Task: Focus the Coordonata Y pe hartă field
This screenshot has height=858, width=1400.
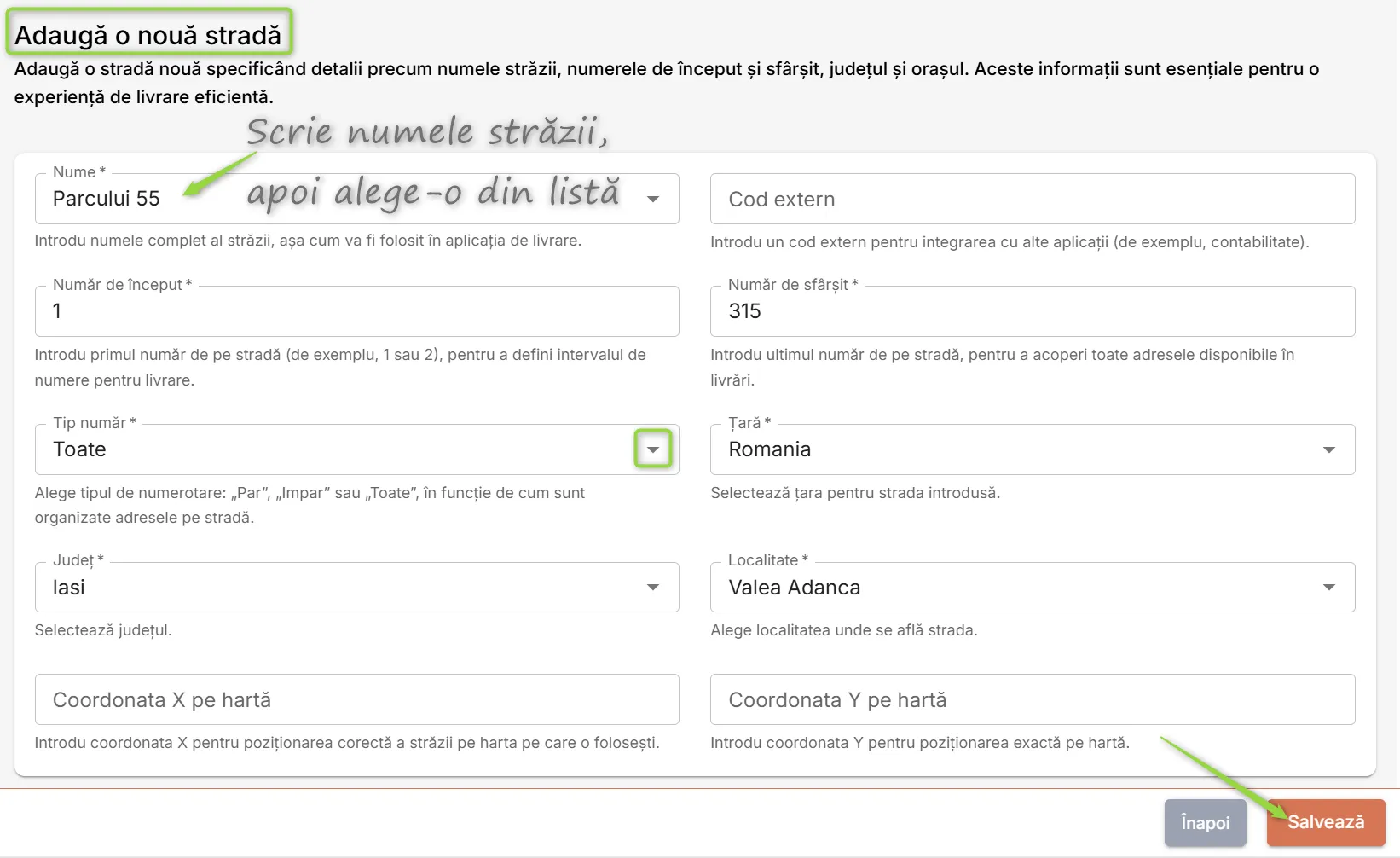Action: point(1033,699)
